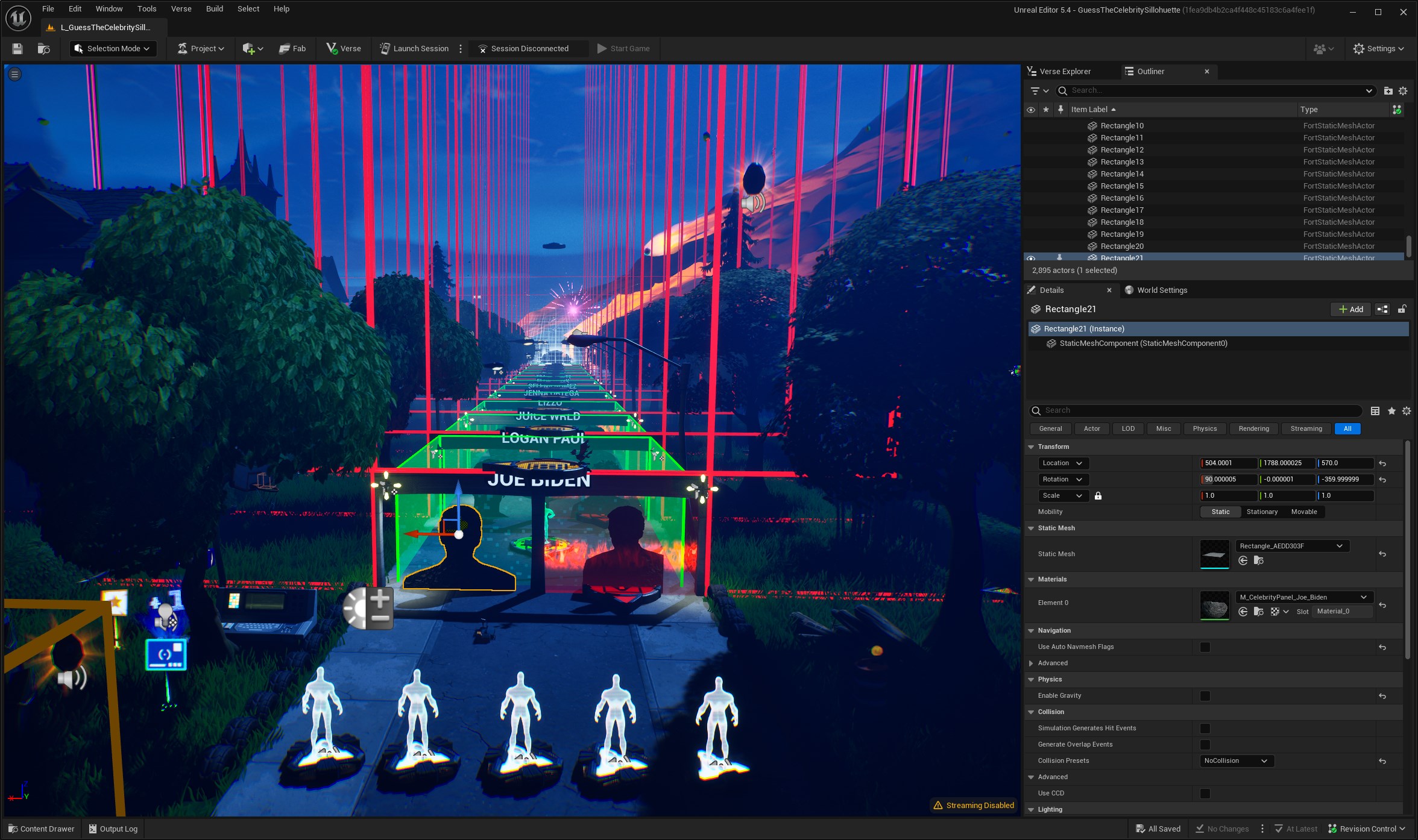Reset Rotation to default value
Viewport: 1418px width, 840px height.
coord(1382,480)
